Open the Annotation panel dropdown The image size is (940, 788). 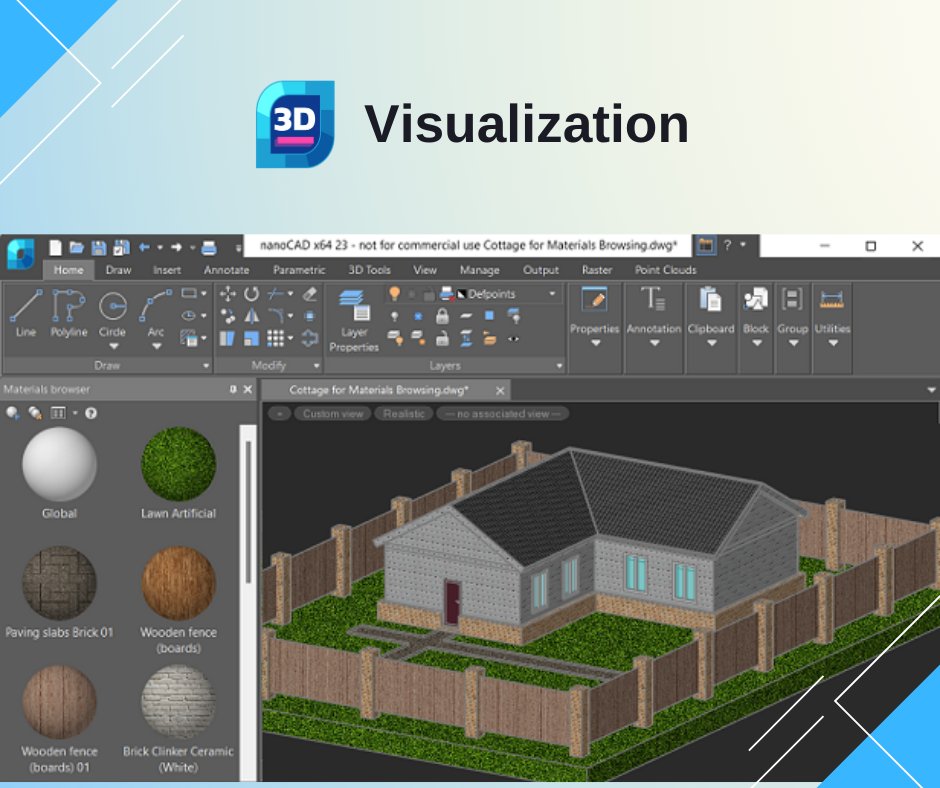(x=655, y=344)
